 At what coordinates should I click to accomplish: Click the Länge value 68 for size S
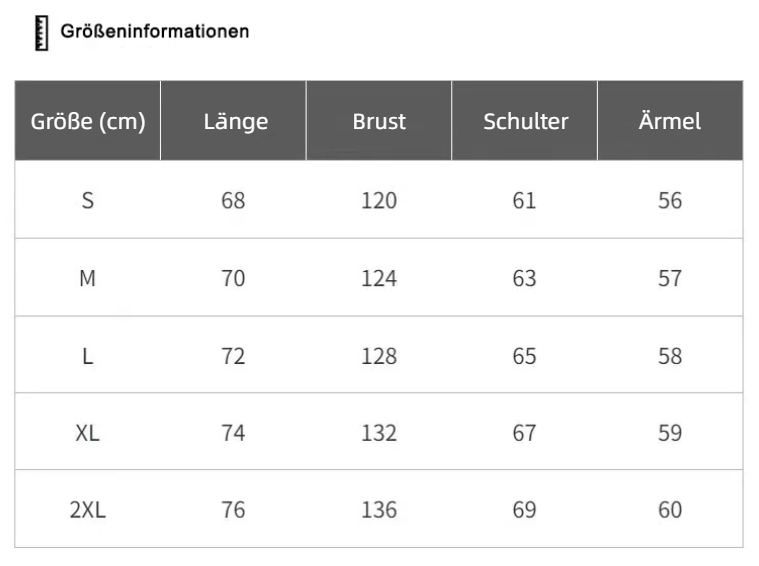tap(233, 201)
